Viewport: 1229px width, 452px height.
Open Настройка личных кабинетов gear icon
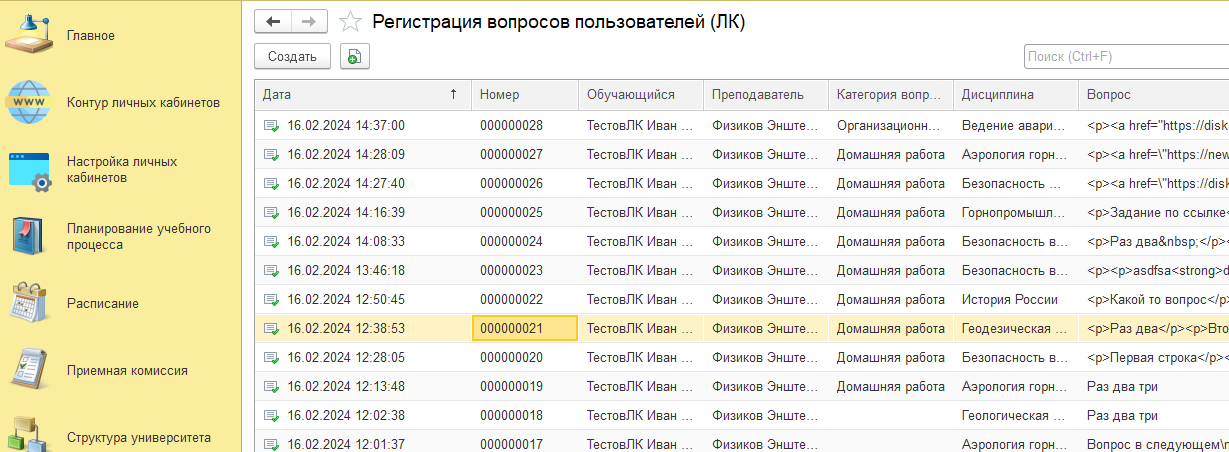pyautogui.click(x=30, y=170)
